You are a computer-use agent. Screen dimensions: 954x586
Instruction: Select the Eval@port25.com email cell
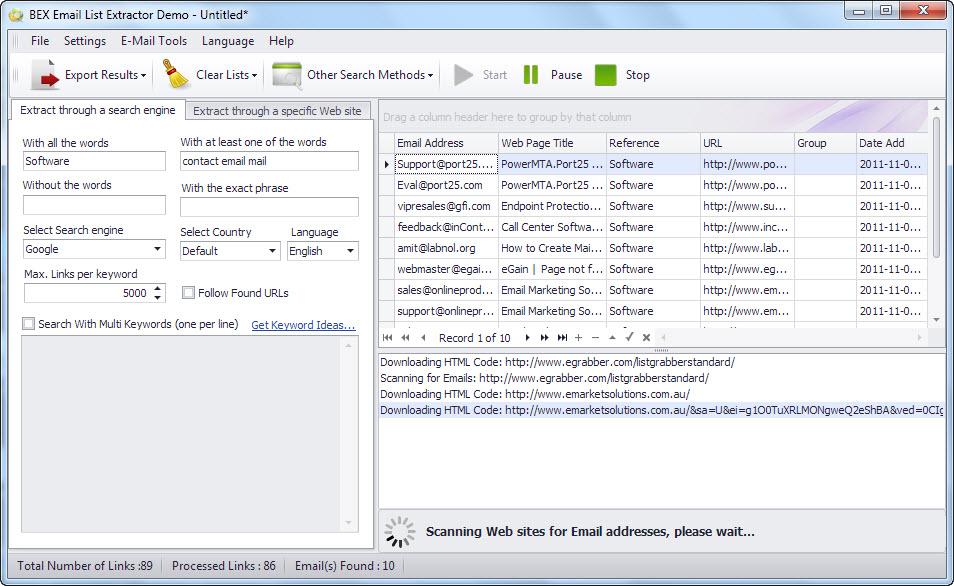(x=446, y=185)
